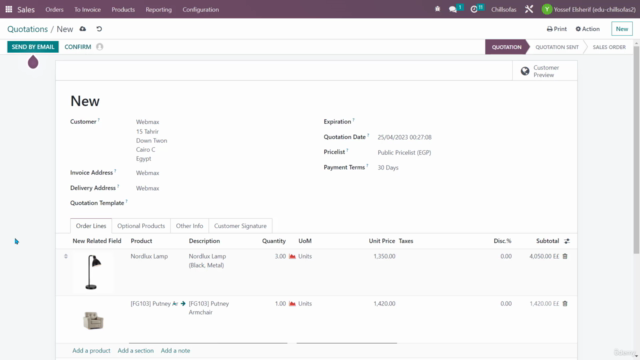Viewport: 640px width, 360px height.
Task: Click the Add a section link
Action: 136,351
